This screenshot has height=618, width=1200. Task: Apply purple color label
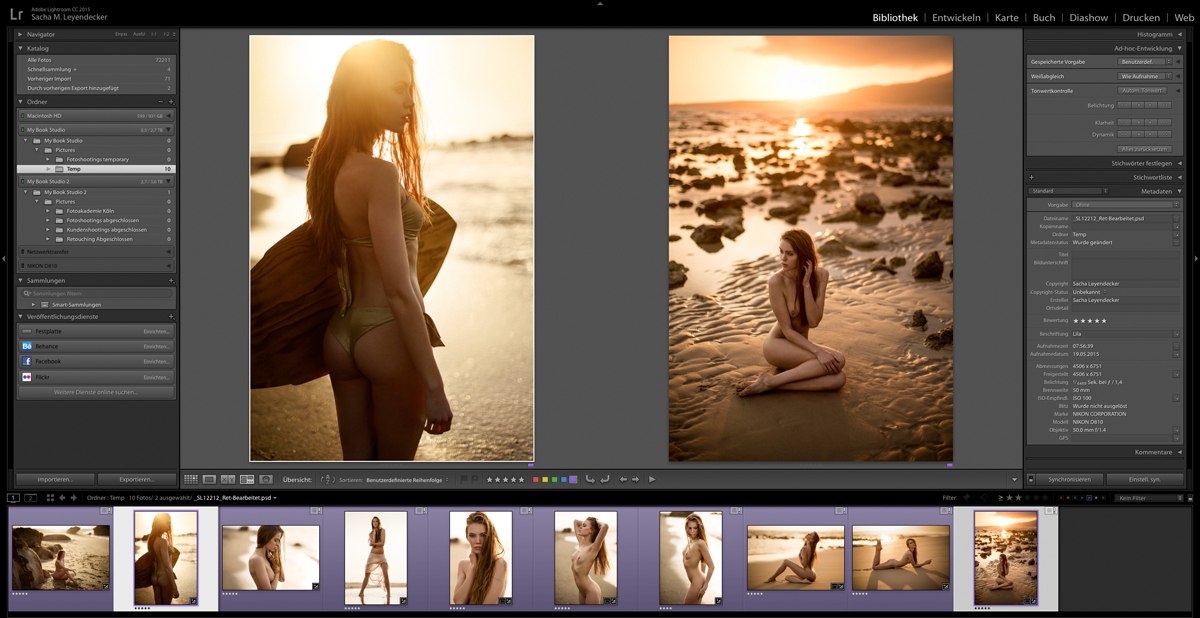point(573,480)
